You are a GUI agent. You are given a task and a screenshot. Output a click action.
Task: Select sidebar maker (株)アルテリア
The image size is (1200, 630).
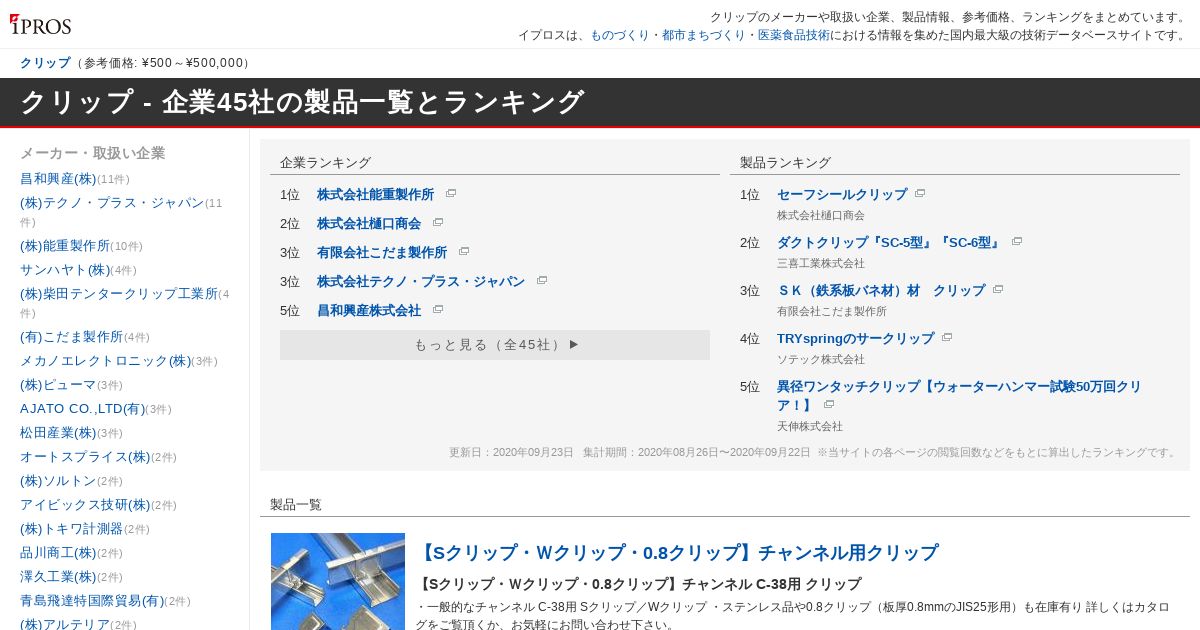[x=65, y=625]
